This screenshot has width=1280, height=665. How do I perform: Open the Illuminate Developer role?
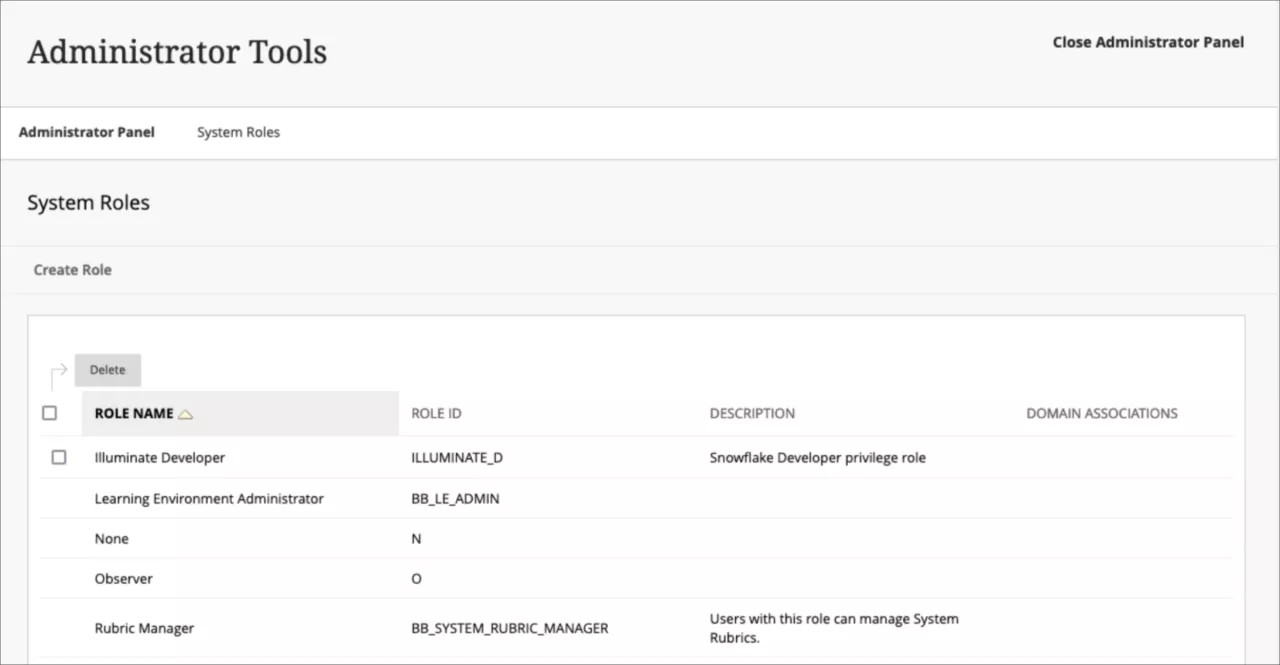coord(159,457)
